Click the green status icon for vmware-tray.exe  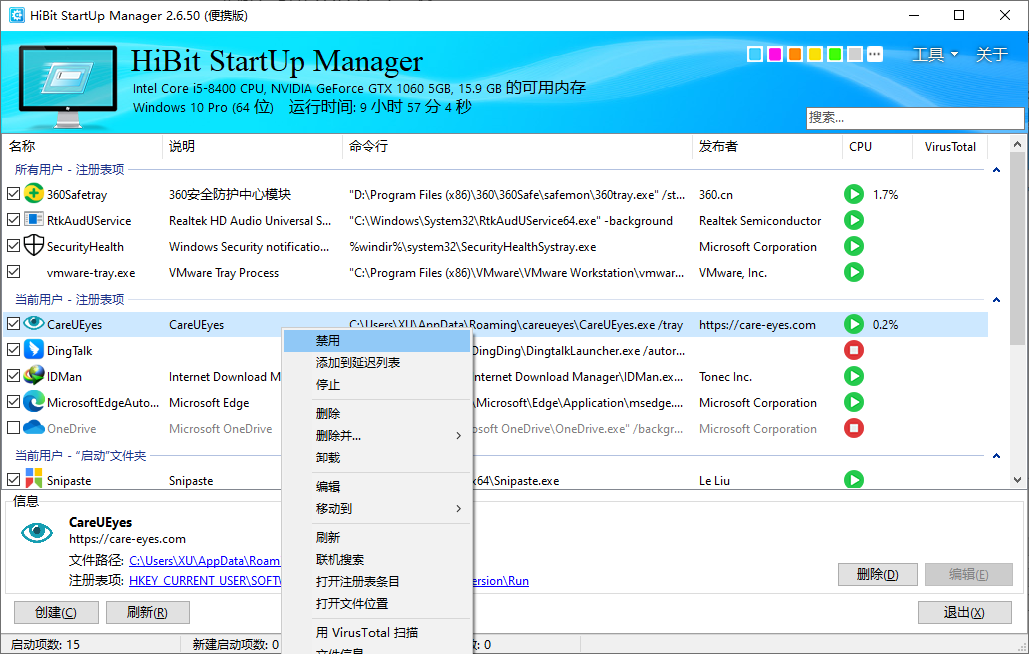(853, 272)
